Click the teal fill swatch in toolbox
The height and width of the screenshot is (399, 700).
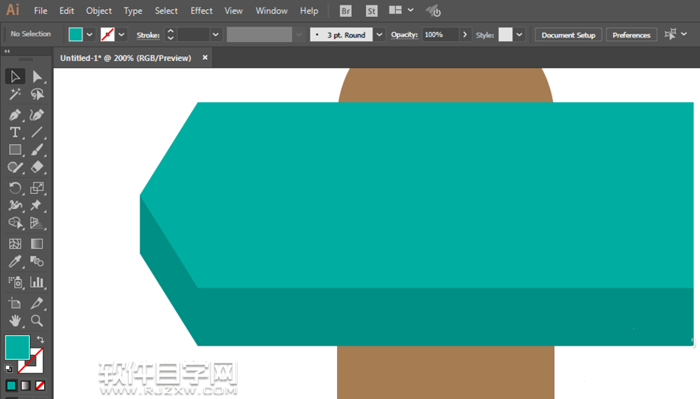coord(17,347)
